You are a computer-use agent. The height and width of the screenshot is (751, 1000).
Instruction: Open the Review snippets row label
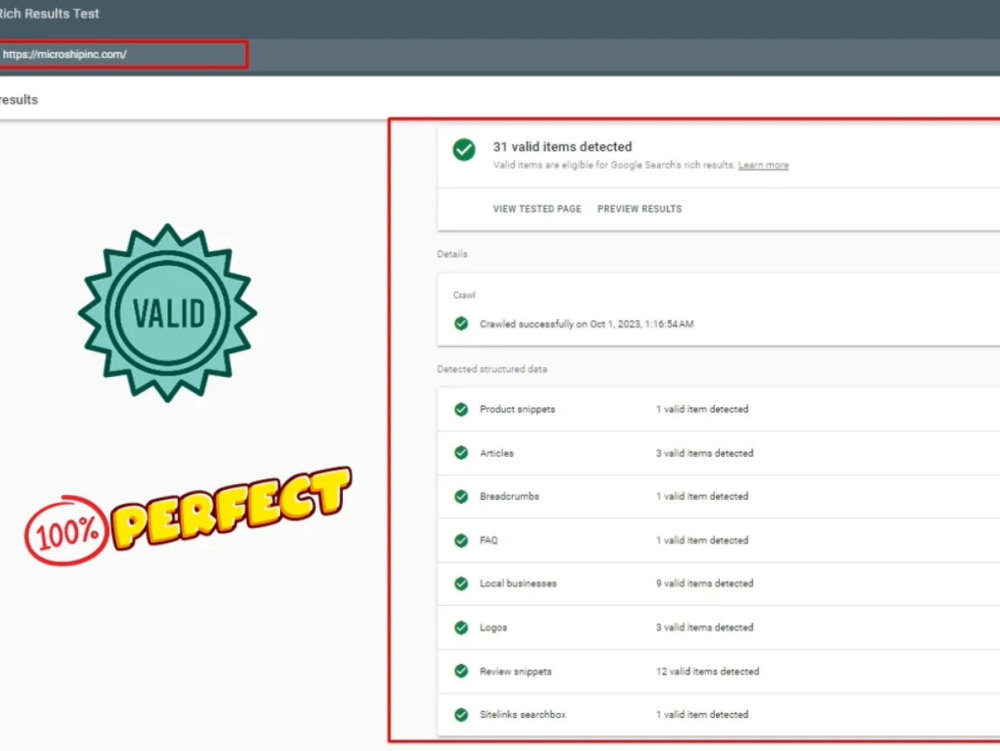(x=515, y=671)
